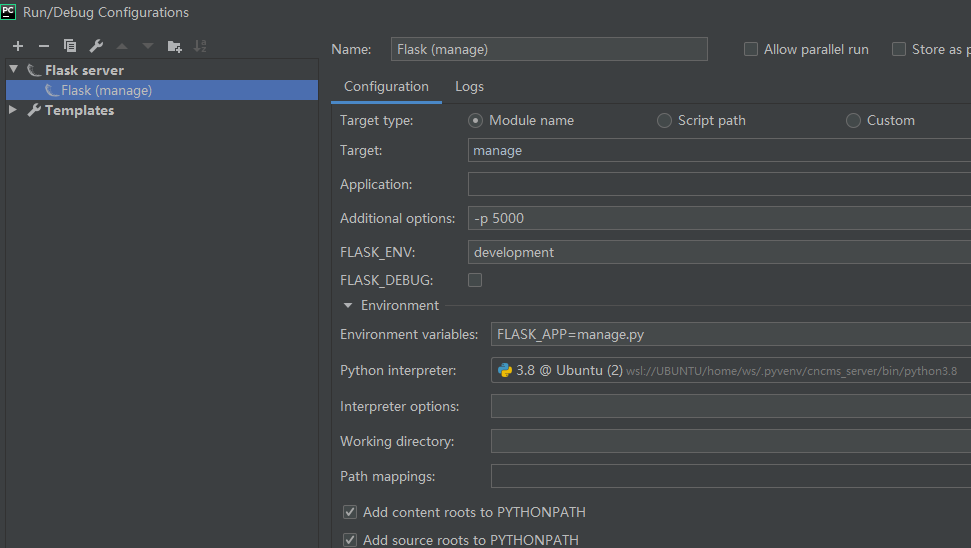Image resolution: width=971 pixels, height=548 pixels.
Task: Open the Python interpreter dropdown
Action: 731,370
